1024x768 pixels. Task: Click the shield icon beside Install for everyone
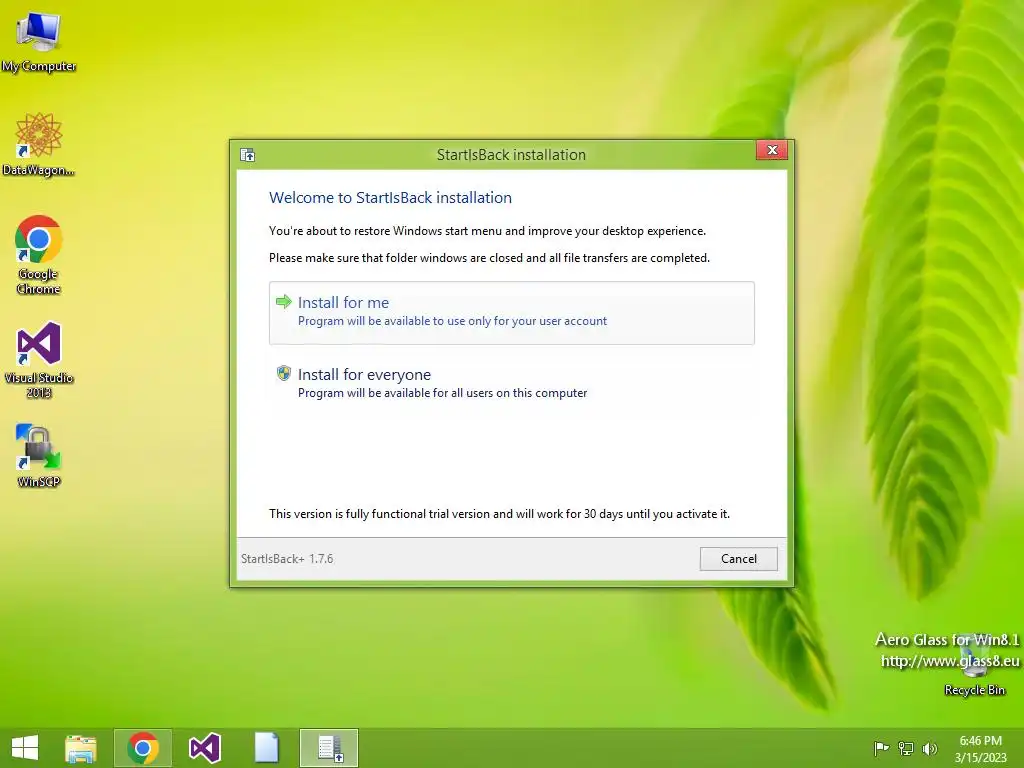click(x=283, y=373)
